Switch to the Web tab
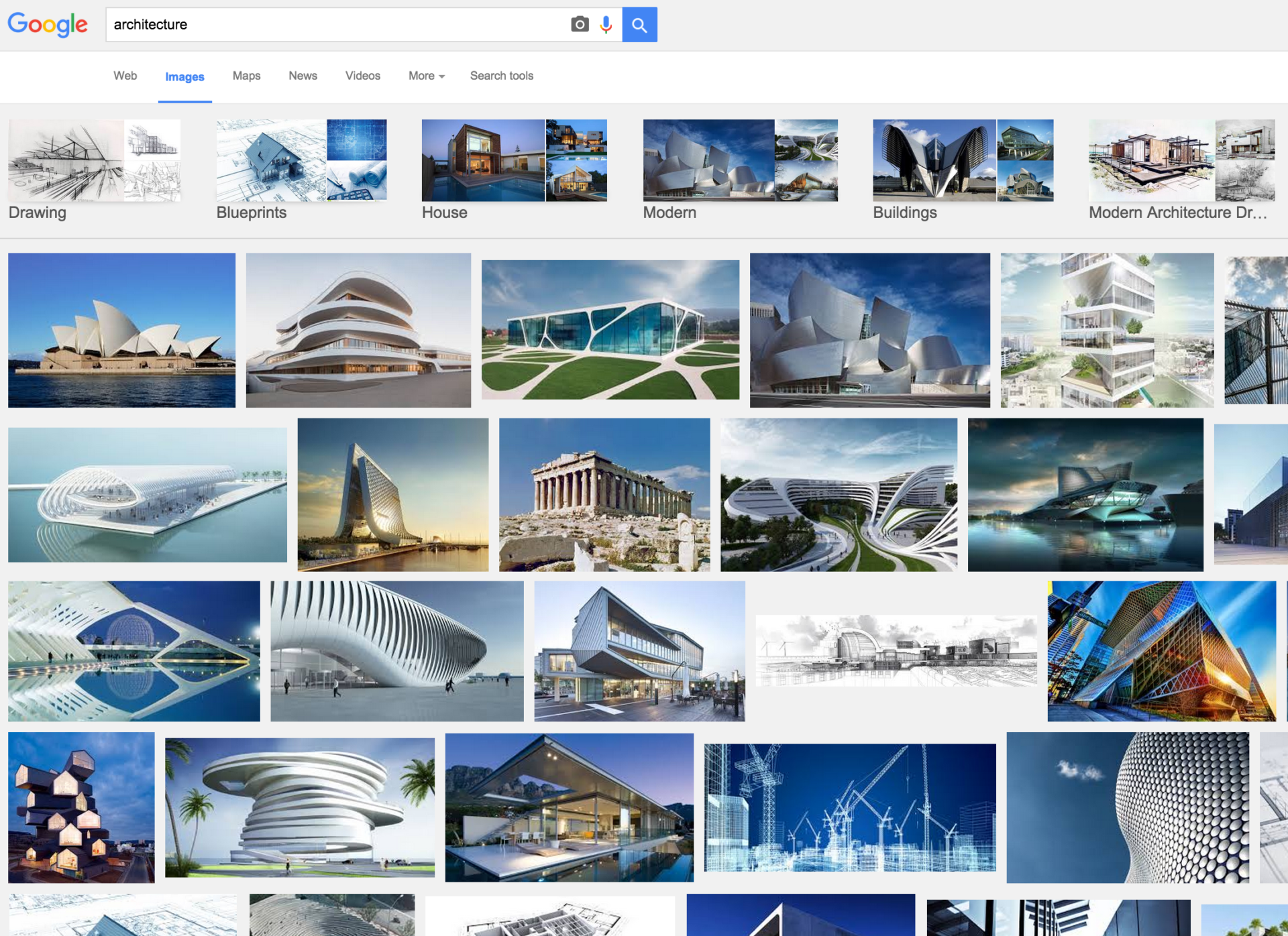Viewport: 1288px width, 936px height. click(x=125, y=76)
